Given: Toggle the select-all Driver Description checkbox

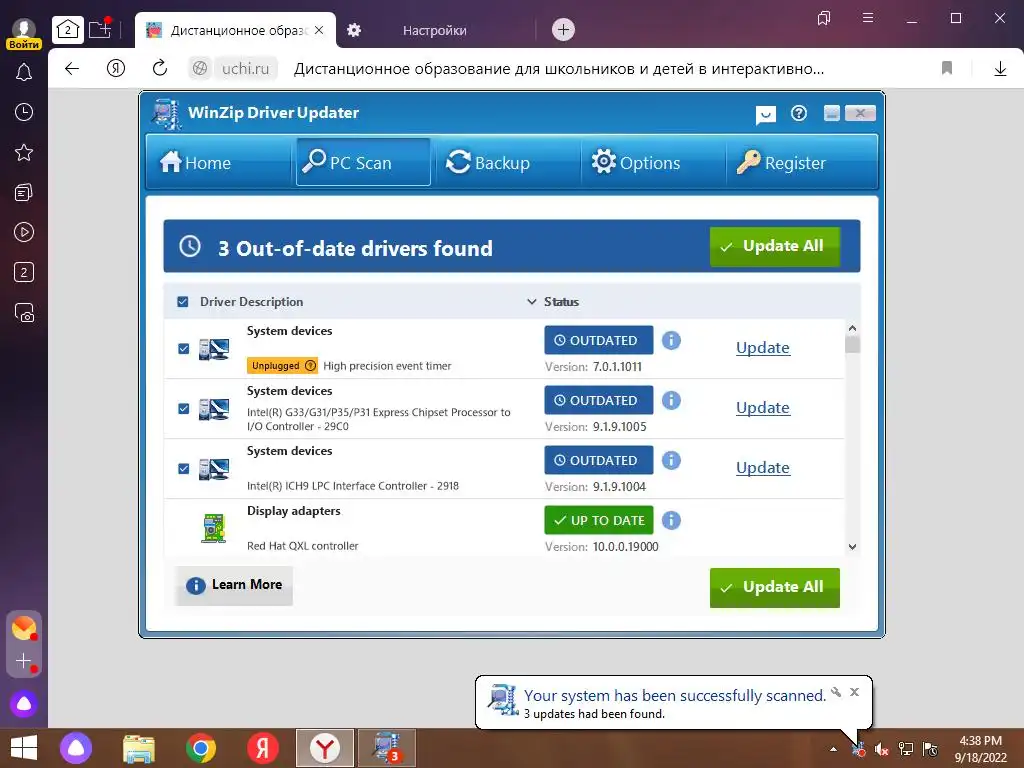Looking at the screenshot, I should coord(183,302).
